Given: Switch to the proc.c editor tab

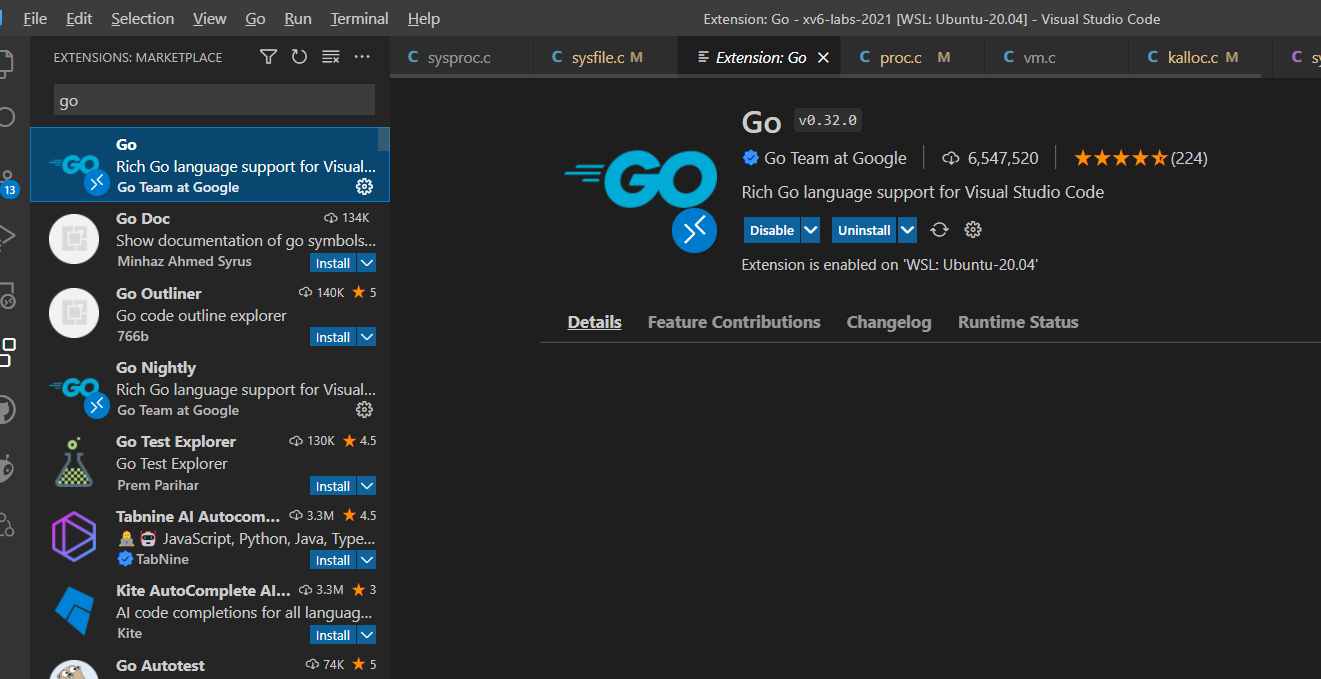Looking at the screenshot, I should click(913, 58).
